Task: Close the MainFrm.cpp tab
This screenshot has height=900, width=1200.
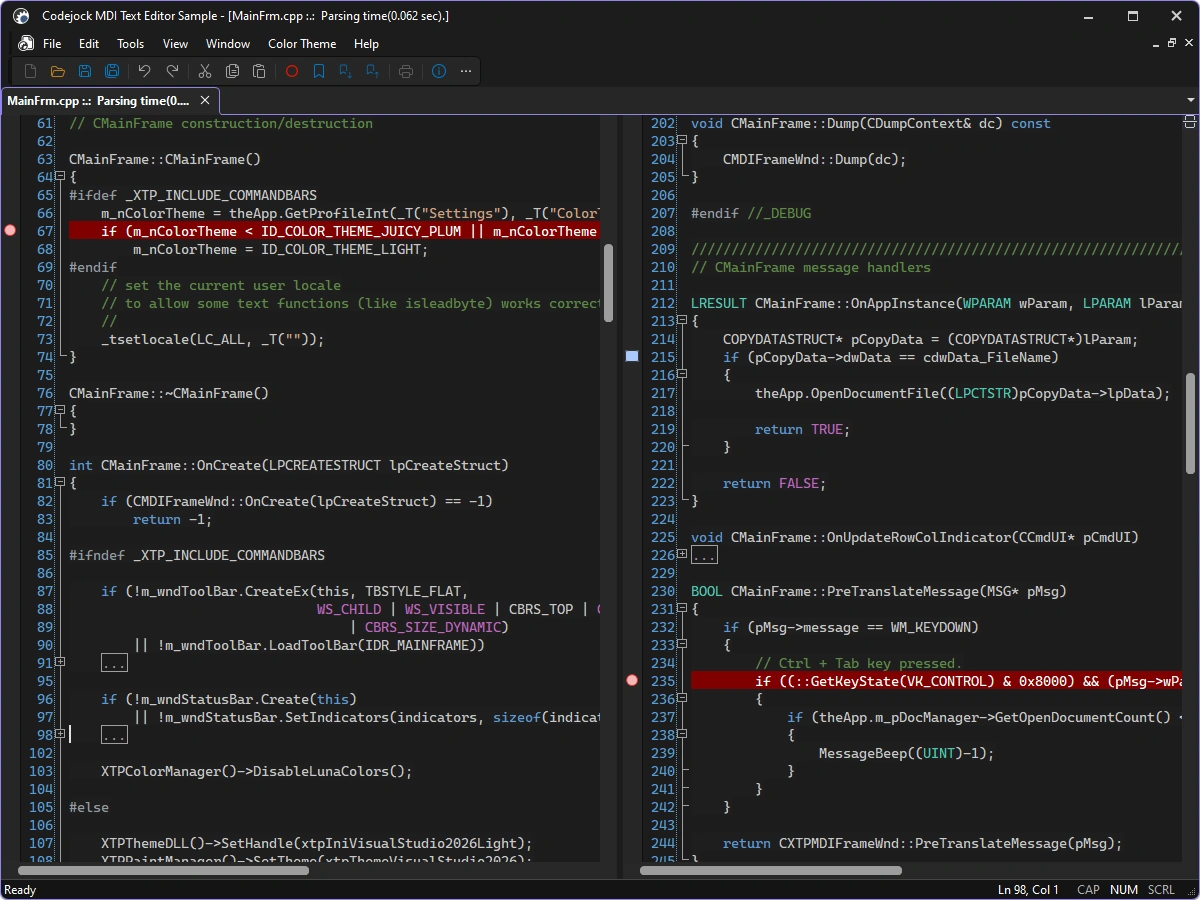Action: tap(205, 100)
